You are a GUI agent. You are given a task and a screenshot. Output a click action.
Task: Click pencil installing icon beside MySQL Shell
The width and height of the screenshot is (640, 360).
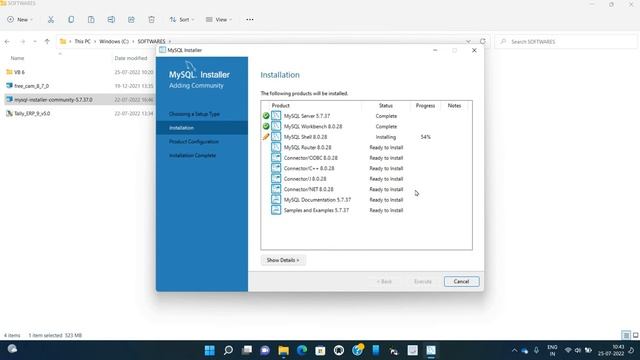click(x=266, y=137)
